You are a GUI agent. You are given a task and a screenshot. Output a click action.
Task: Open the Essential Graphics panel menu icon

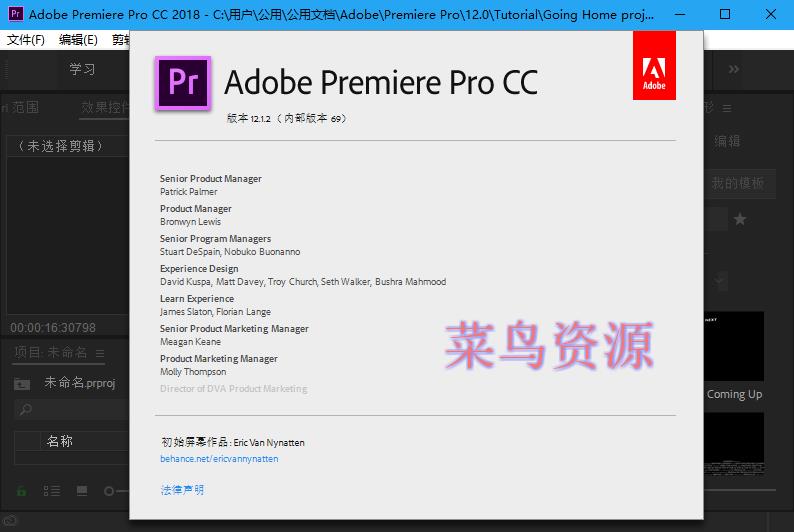pyautogui.click(x=727, y=108)
